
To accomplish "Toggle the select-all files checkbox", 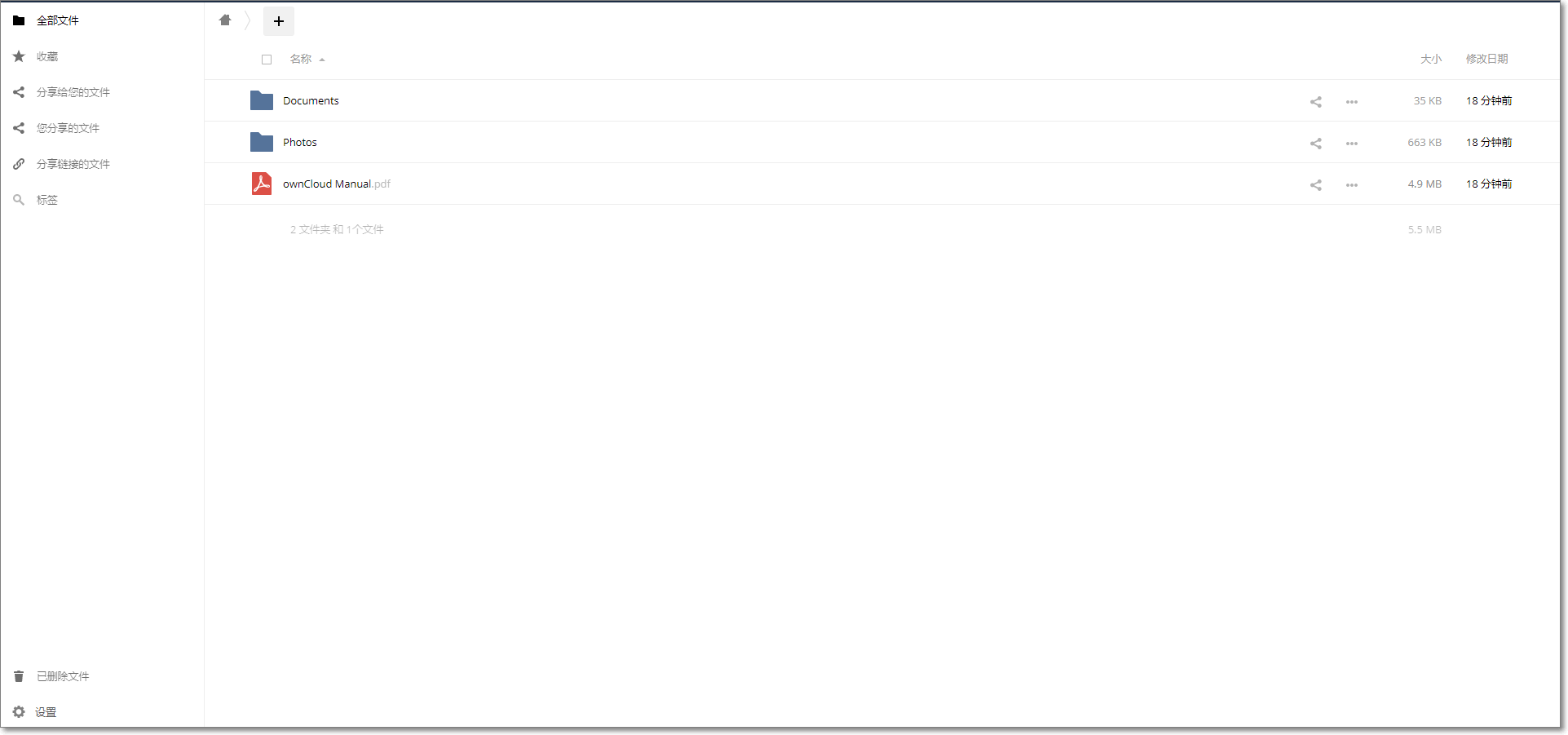I will [x=267, y=60].
